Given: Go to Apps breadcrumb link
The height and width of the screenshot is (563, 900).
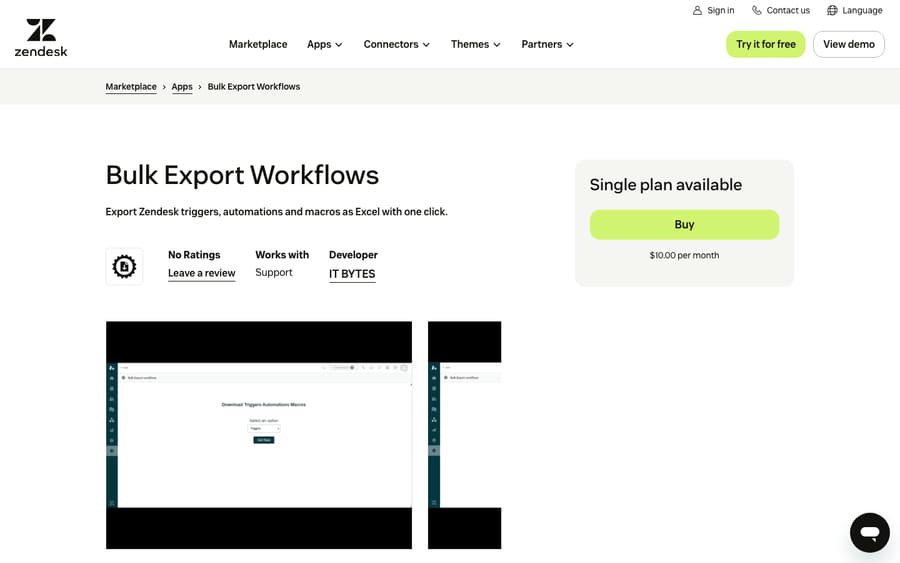Looking at the screenshot, I should (182, 87).
